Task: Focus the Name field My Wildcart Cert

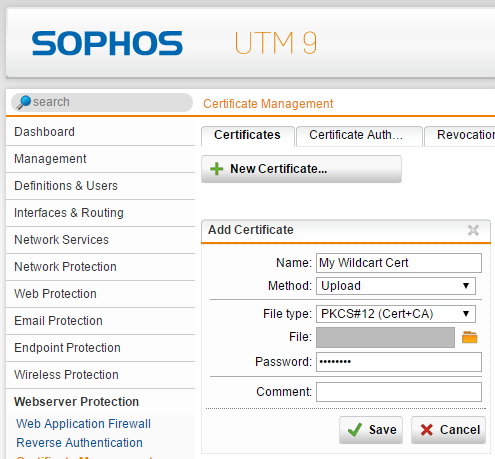Action: [399, 263]
